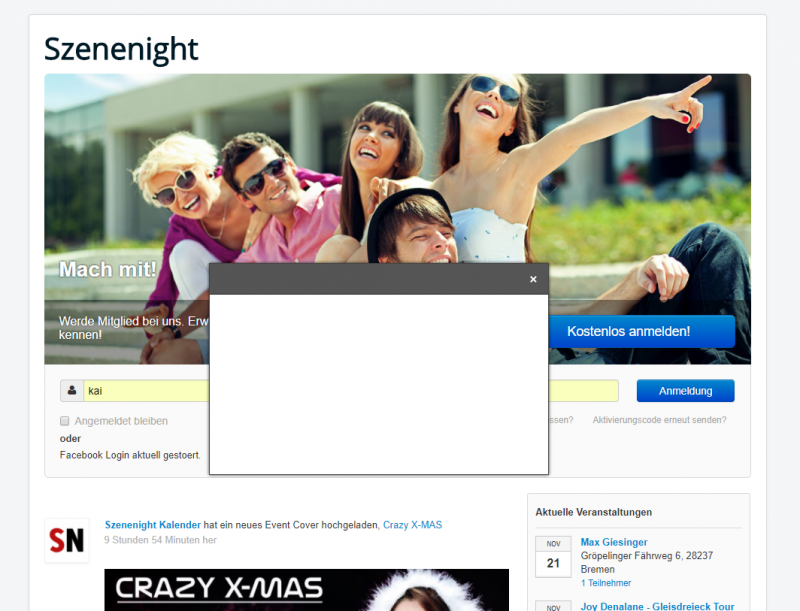Open 'Joy Denalane - Gleisdreieck Tour' event
The height and width of the screenshot is (611, 800).
pos(657,606)
